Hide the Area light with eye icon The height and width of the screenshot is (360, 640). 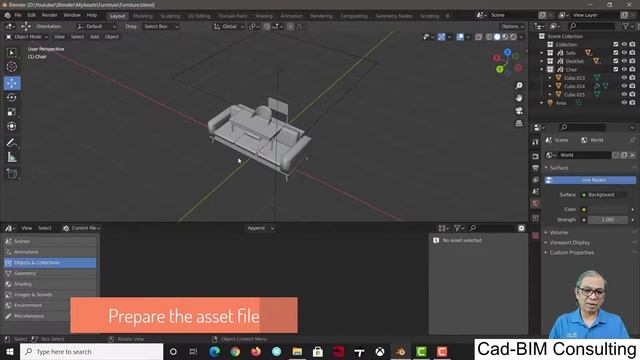click(x=624, y=103)
